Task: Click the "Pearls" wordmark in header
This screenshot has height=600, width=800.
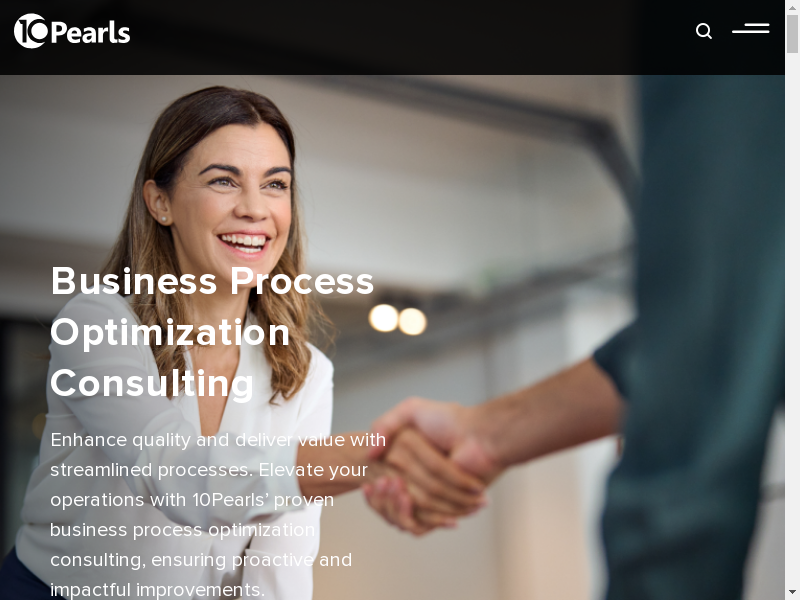Action: pyautogui.click(x=91, y=33)
